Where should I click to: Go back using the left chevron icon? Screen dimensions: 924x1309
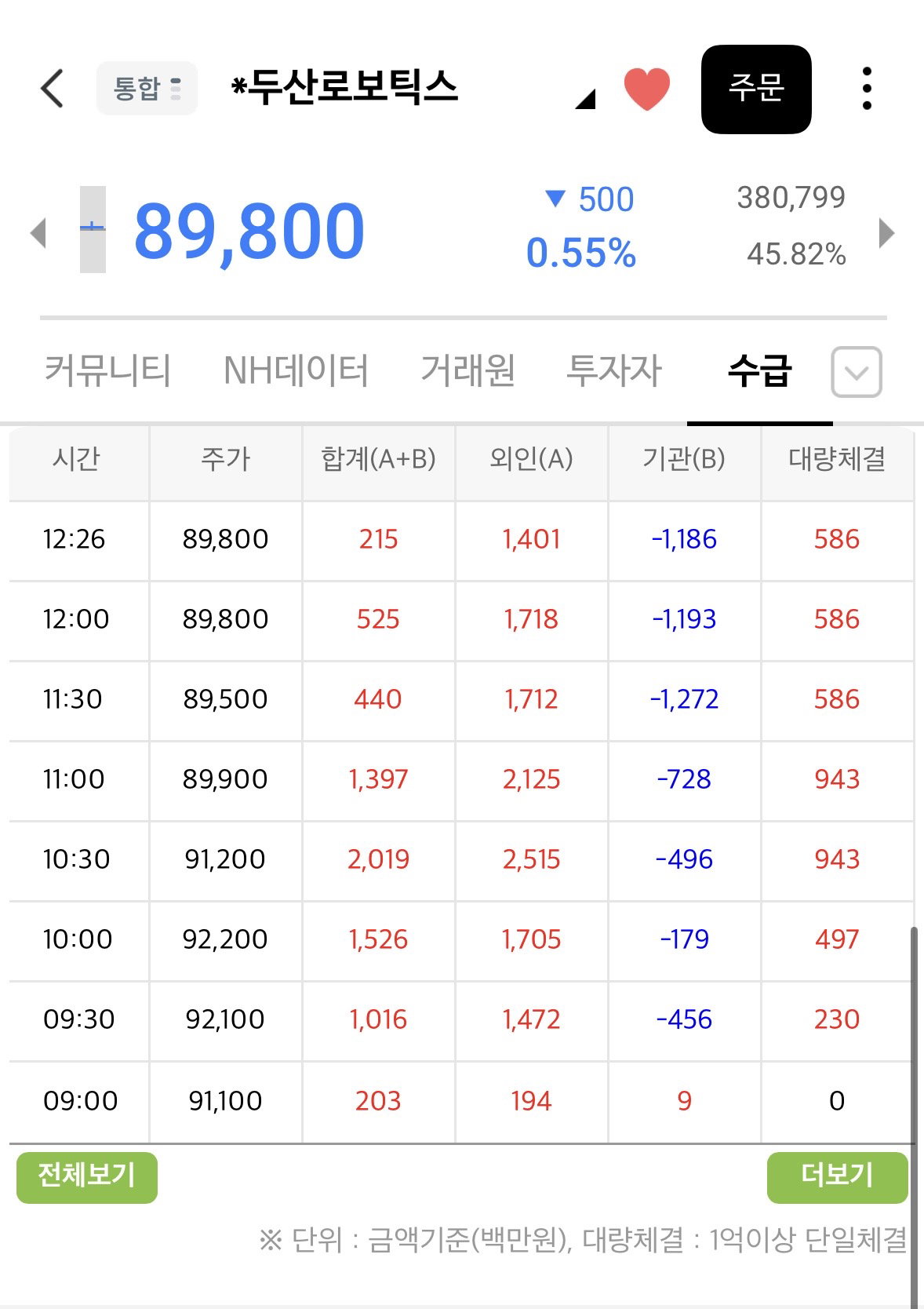click(52, 88)
